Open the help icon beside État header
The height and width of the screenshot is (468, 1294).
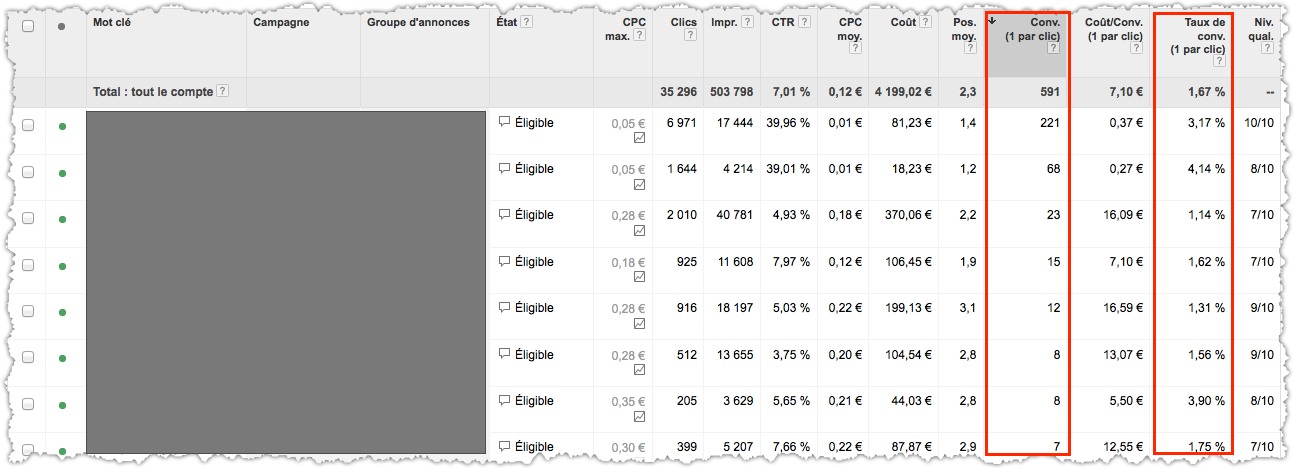point(527,22)
